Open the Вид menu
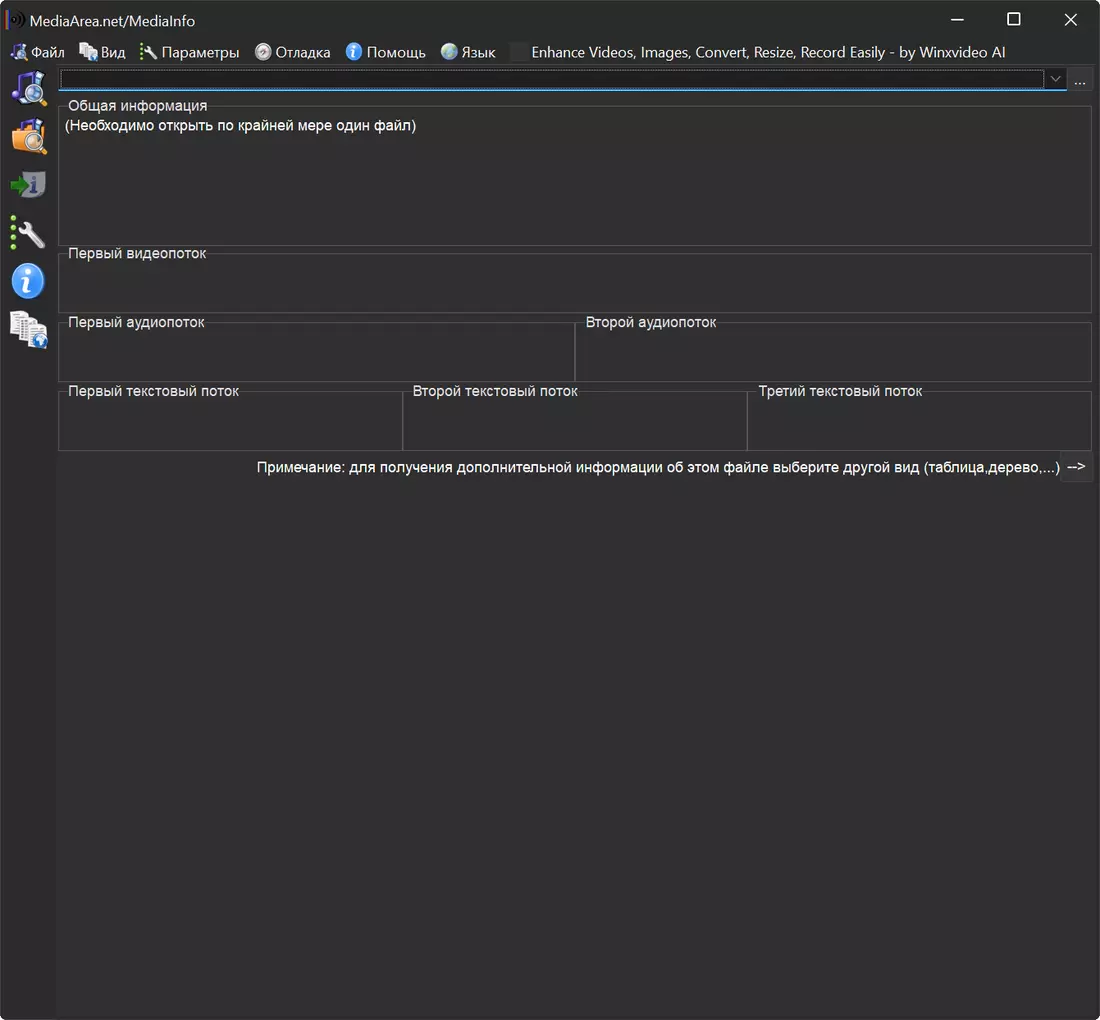1100x1020 pixels. coord(102,53)
